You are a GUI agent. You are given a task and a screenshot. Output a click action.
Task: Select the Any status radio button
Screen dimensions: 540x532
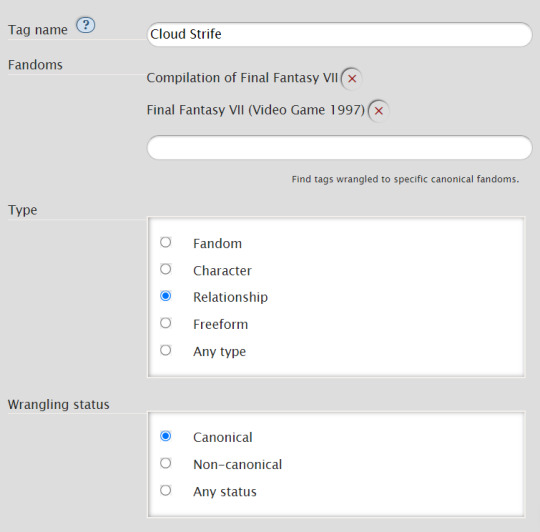tap(166, 490)
